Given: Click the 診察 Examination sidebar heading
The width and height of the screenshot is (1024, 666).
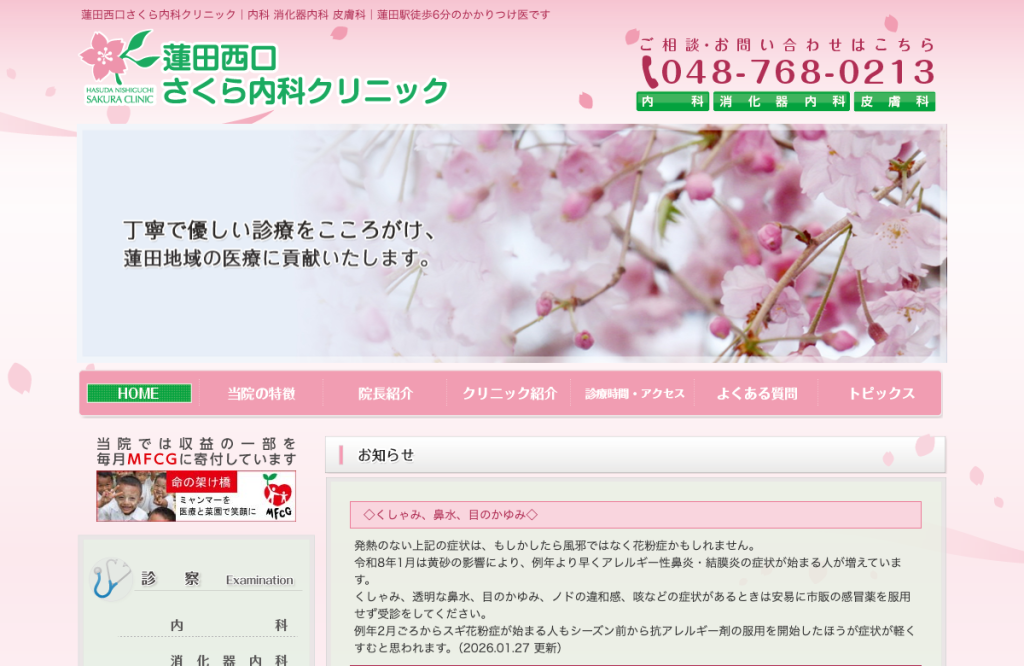Looking at the screenshot, I should 217,579.
